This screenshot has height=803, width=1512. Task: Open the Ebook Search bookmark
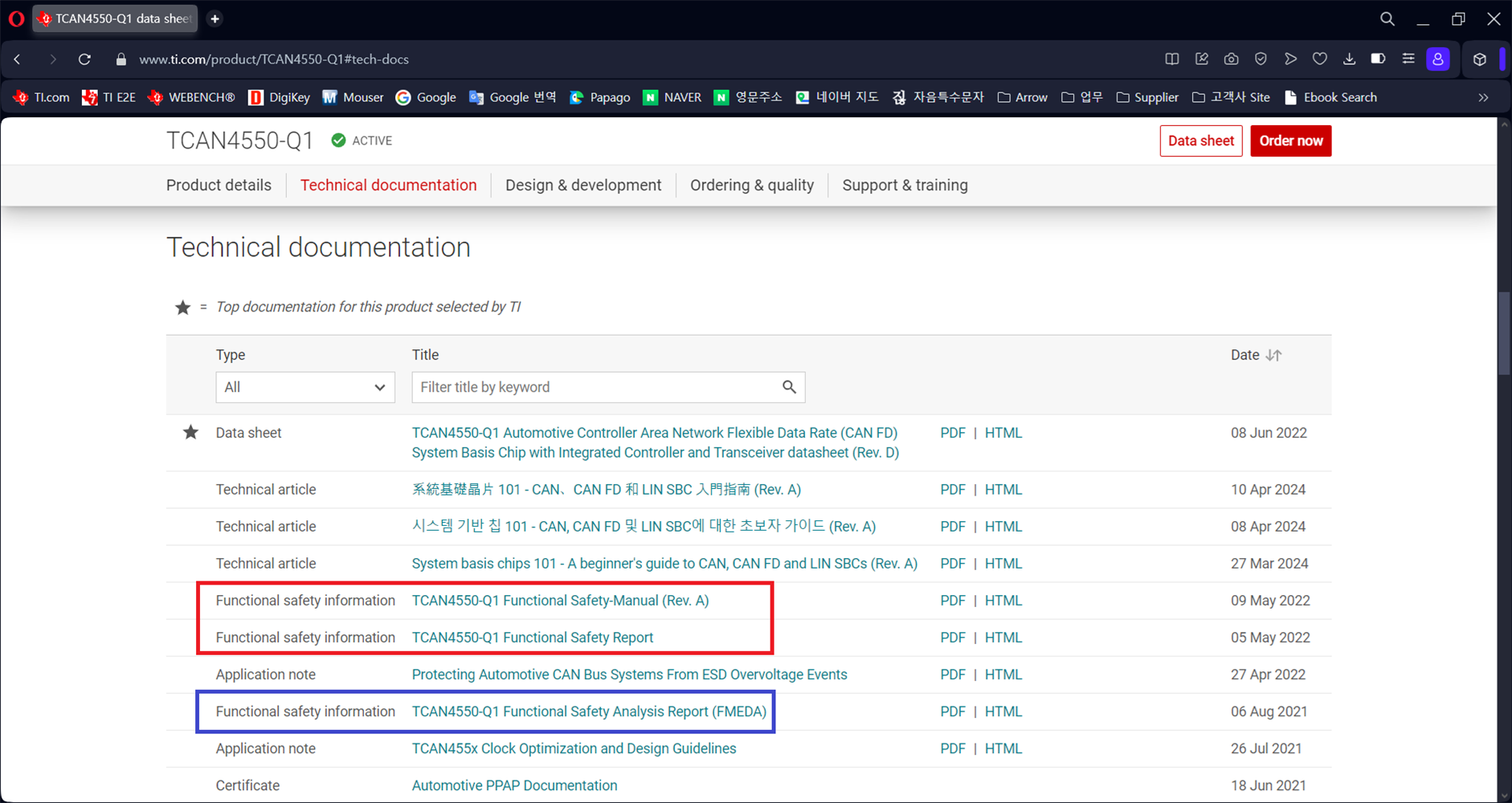(1331, 97)
